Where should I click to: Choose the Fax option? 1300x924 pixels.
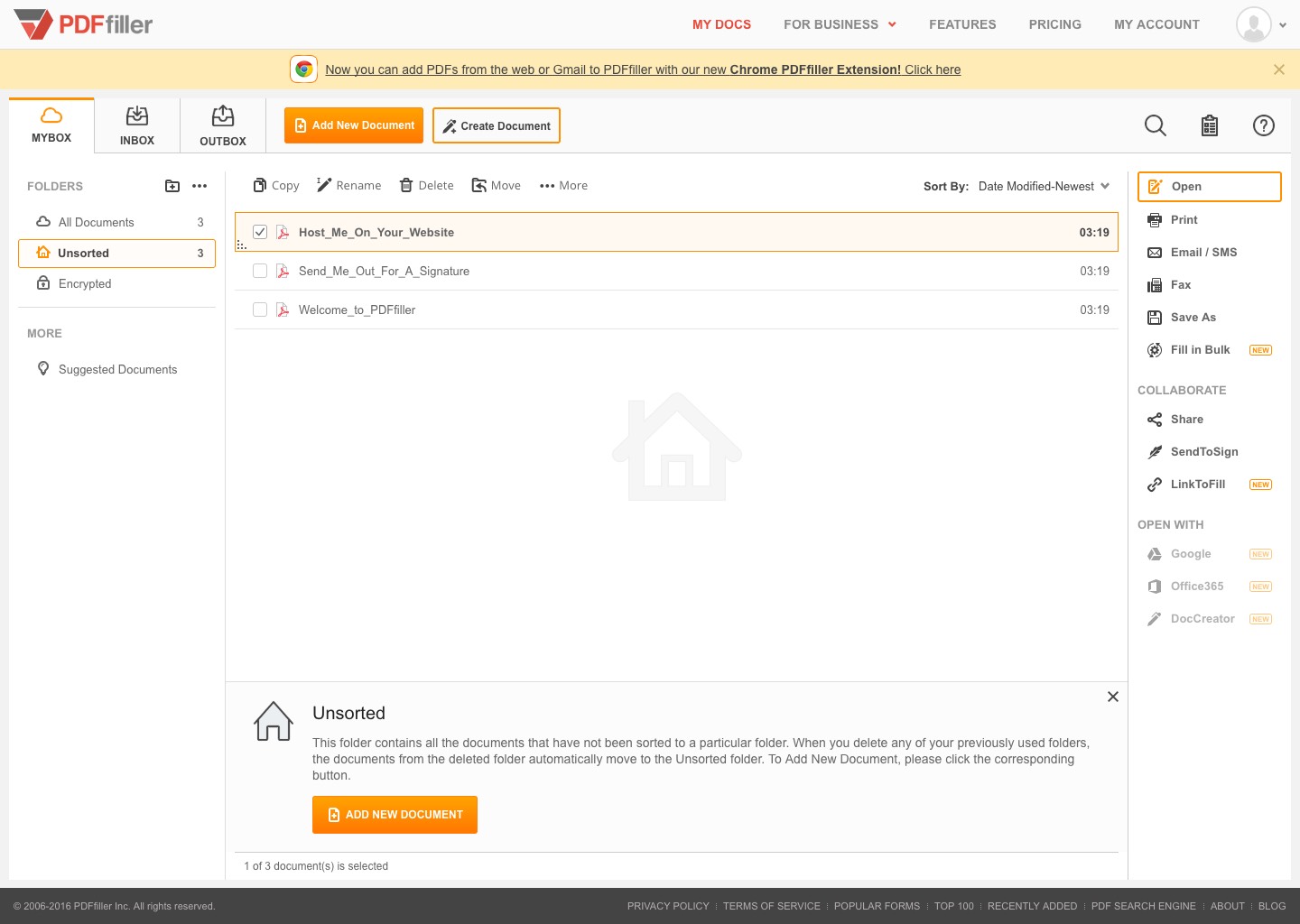(x=1169, y=284)
